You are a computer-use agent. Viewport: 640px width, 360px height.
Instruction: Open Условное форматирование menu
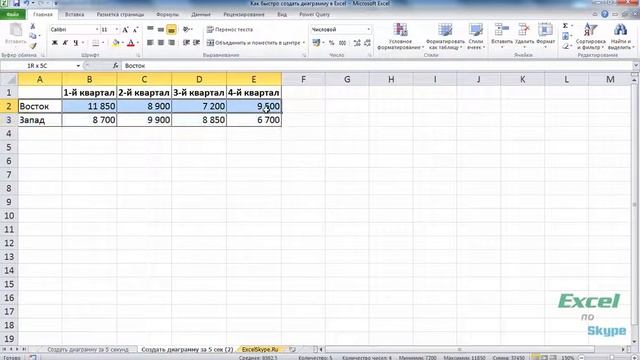pos(400,36)
